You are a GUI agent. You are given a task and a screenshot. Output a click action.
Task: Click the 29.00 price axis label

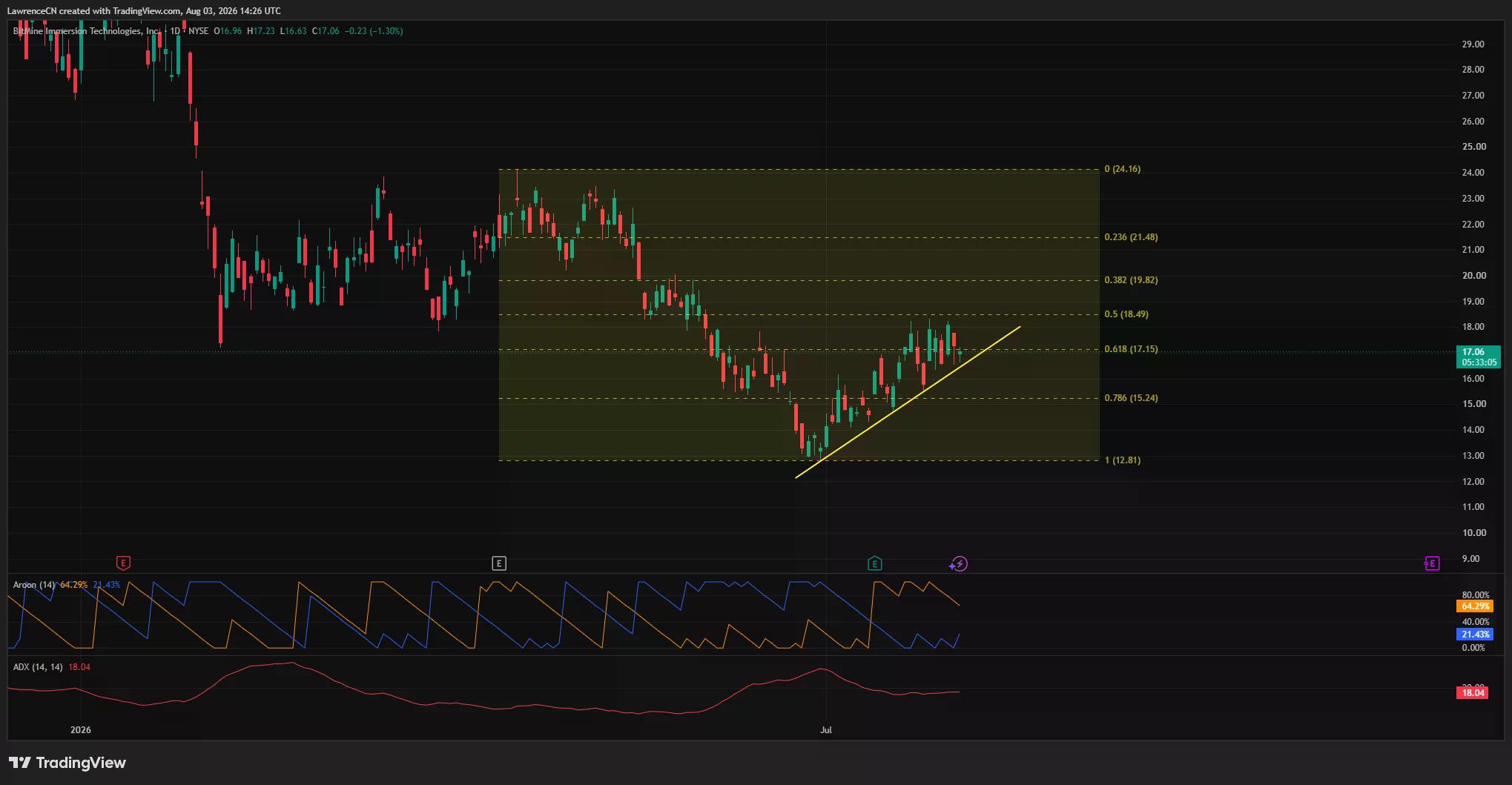pos(1473,44)
